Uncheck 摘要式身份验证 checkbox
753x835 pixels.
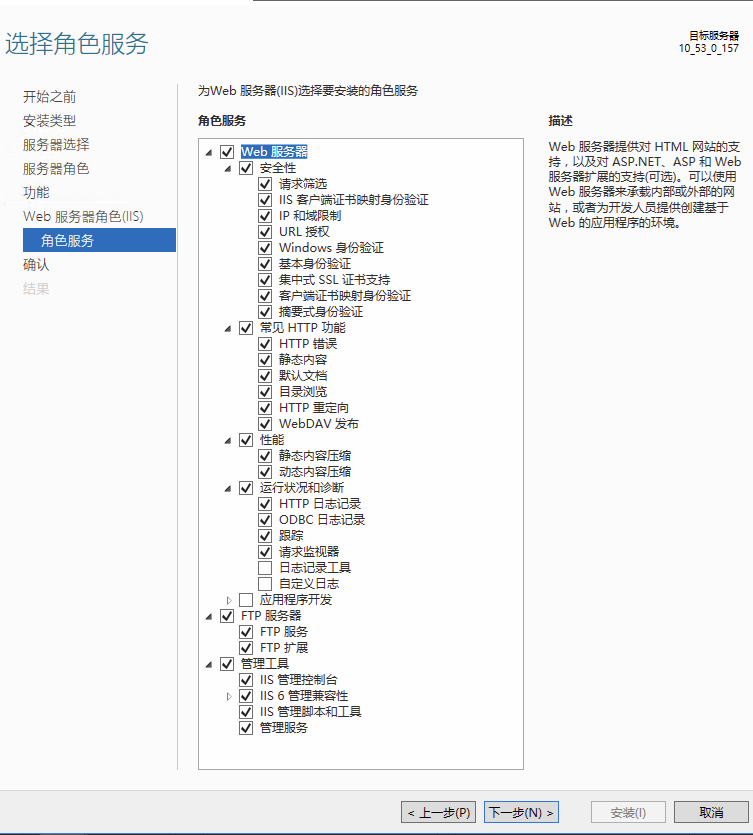pyautogui.click(x=265, y=312)
